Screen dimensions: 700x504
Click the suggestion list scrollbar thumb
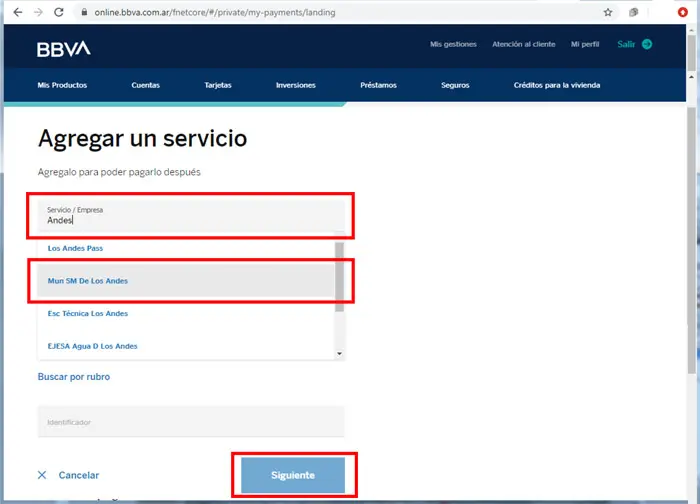coord(340,277)
